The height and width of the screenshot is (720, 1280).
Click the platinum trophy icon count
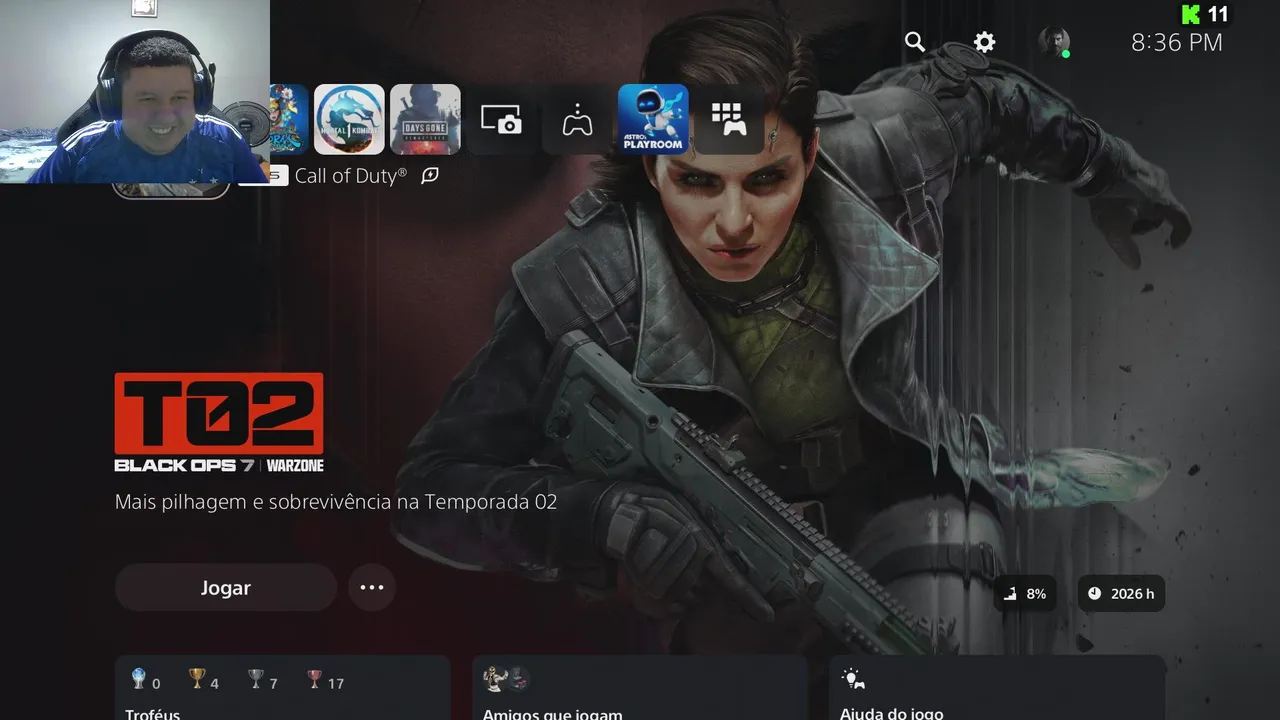[145, 681]
